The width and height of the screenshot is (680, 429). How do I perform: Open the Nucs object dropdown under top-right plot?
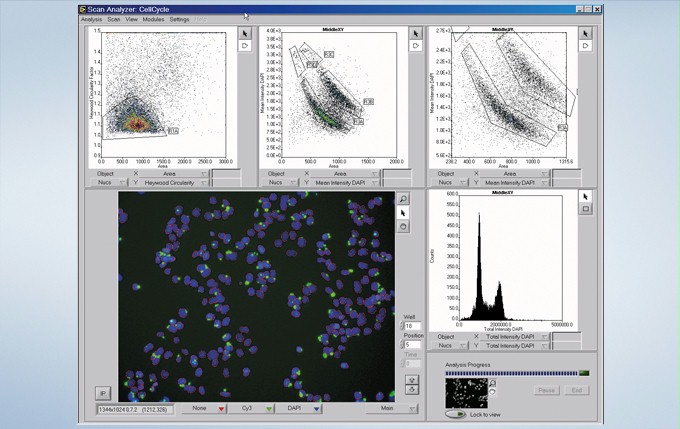[x=450, y=183]
